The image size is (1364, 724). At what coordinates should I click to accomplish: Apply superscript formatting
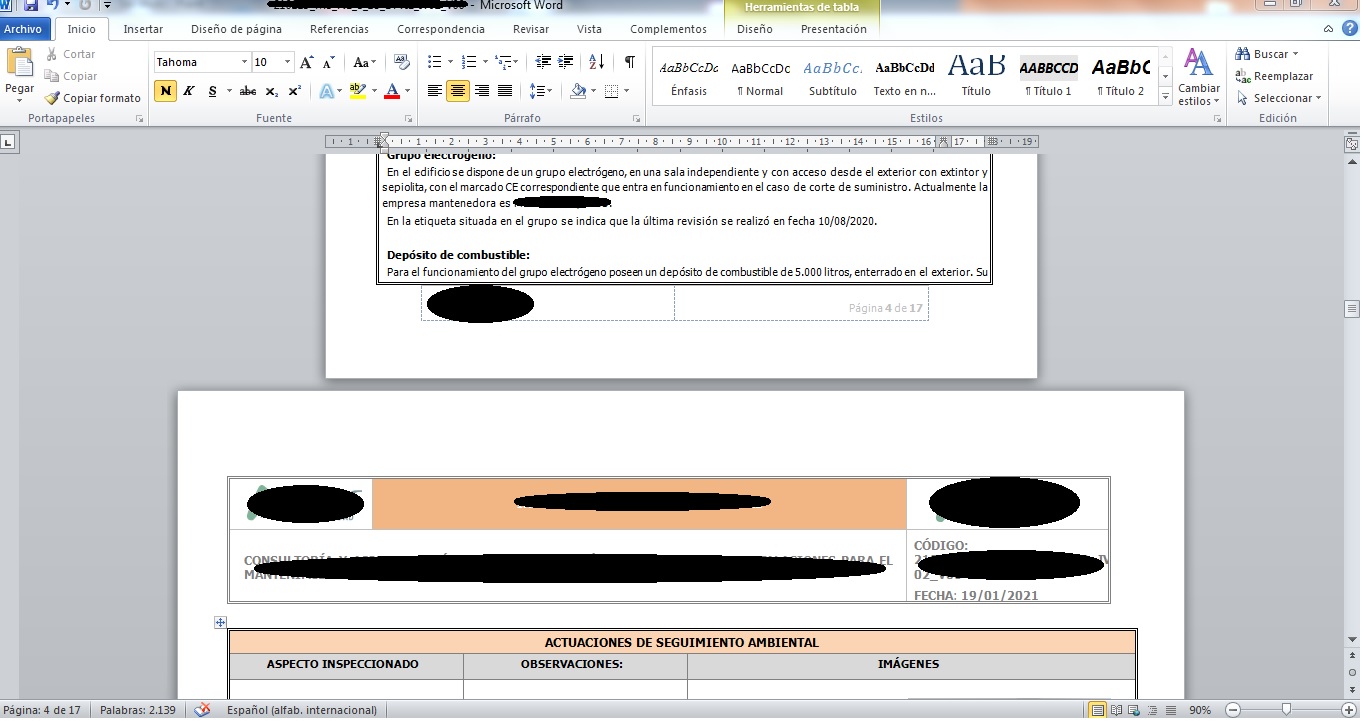tap(295, 91)
